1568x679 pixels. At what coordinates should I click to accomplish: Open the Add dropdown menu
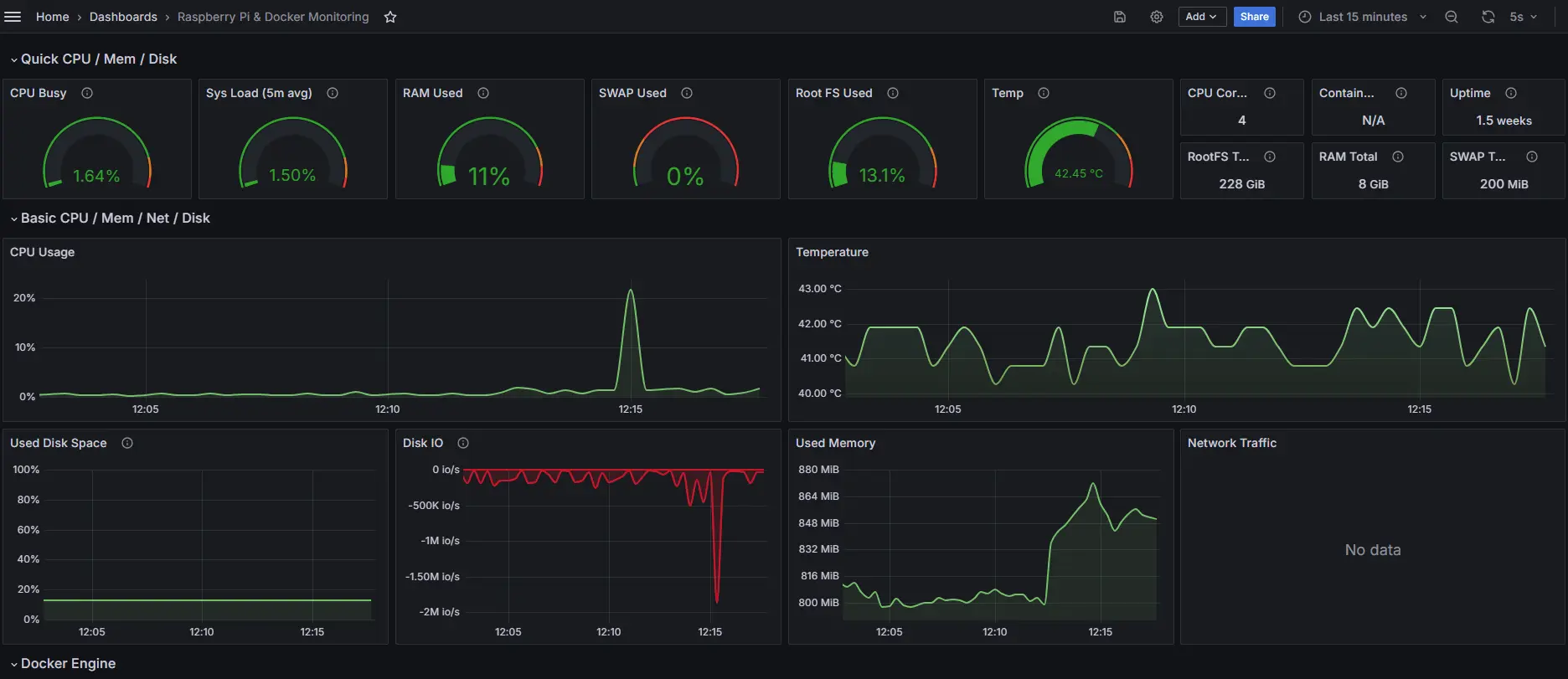1201,17
